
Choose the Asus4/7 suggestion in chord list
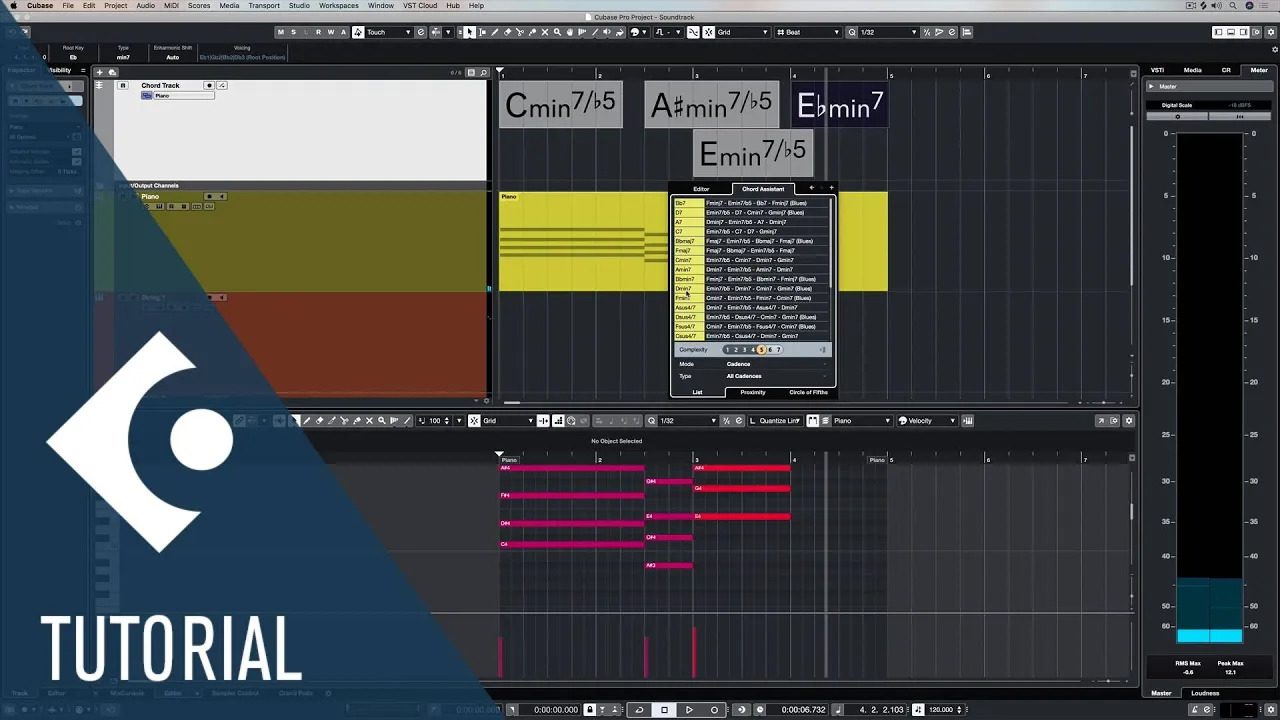pyautogui.click(x=687, y=307)
